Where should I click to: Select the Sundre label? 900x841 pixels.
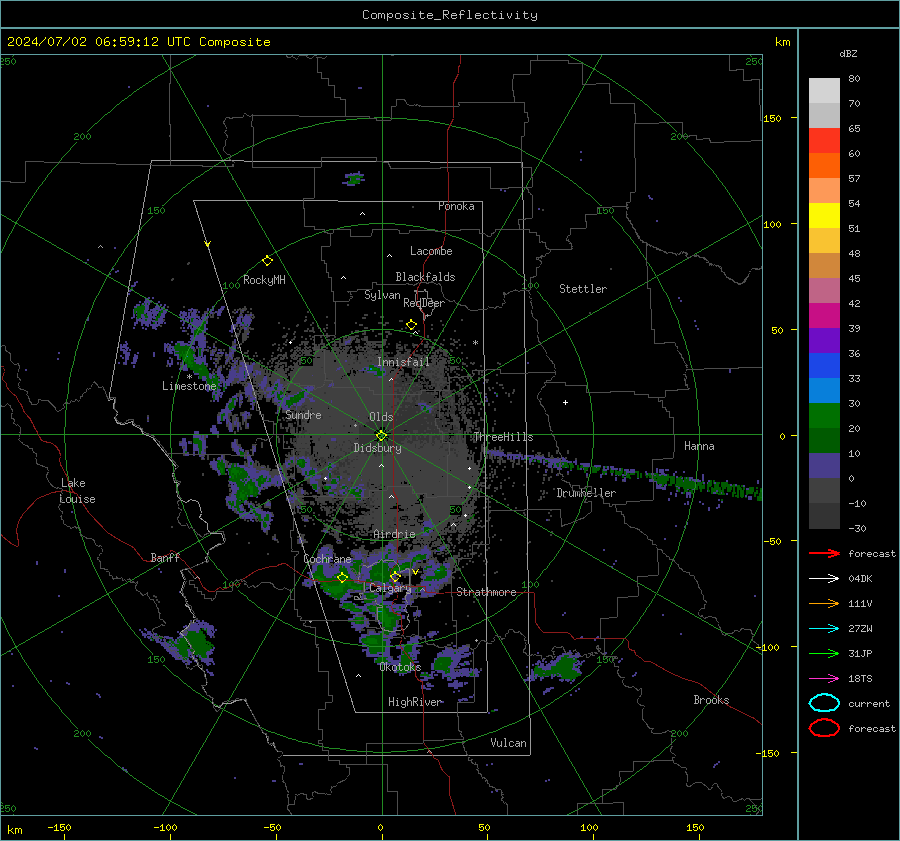(x=303, y=414)
